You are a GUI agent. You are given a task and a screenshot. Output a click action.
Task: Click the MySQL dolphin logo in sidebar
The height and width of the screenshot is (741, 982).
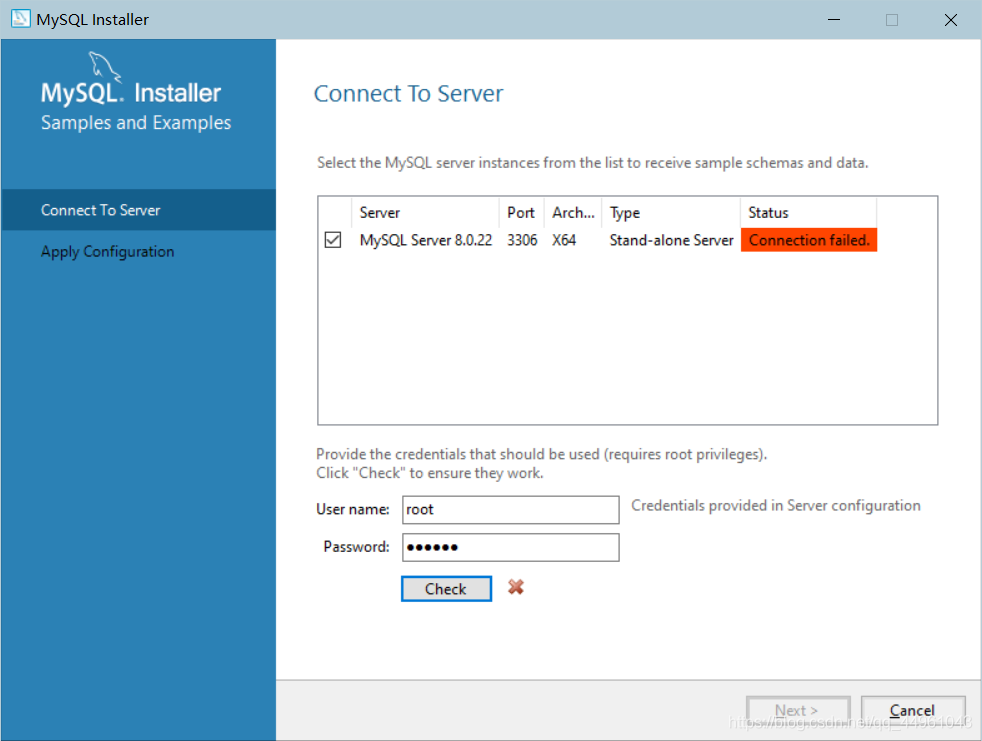coord(104,66)
